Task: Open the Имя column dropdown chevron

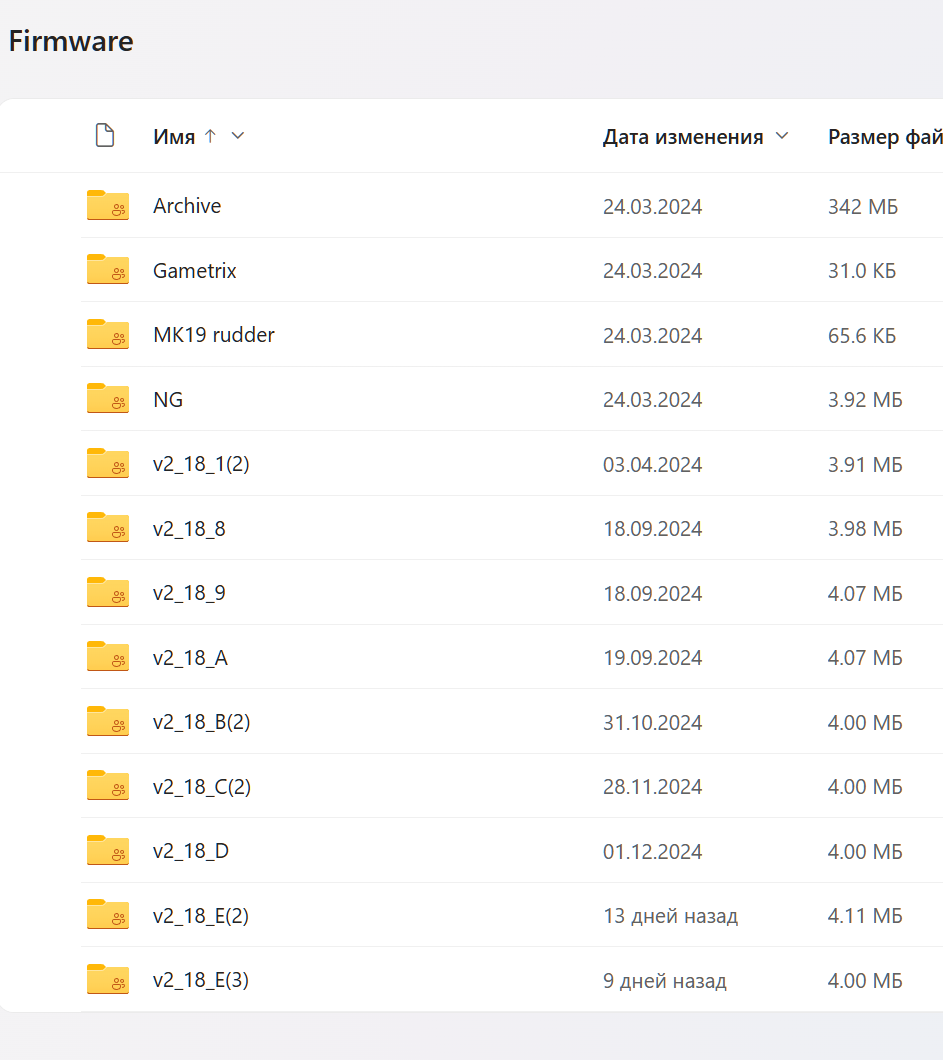Action: pos(238,136)
